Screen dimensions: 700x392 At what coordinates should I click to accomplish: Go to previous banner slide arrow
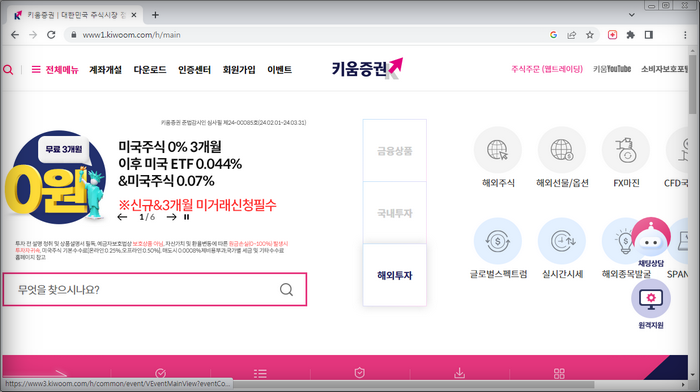pyautogui.click(x=122, y=217)
